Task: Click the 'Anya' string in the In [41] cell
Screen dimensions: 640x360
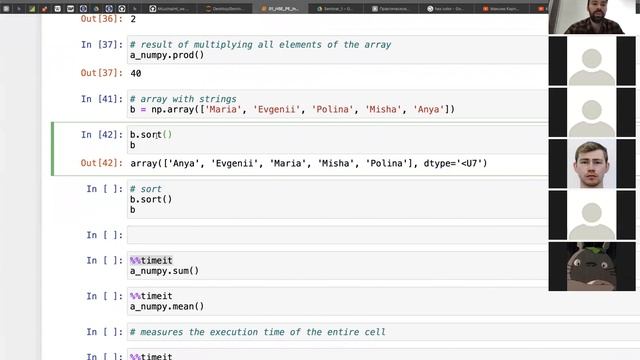Action: pyautogui.click(x=428, y=109)
